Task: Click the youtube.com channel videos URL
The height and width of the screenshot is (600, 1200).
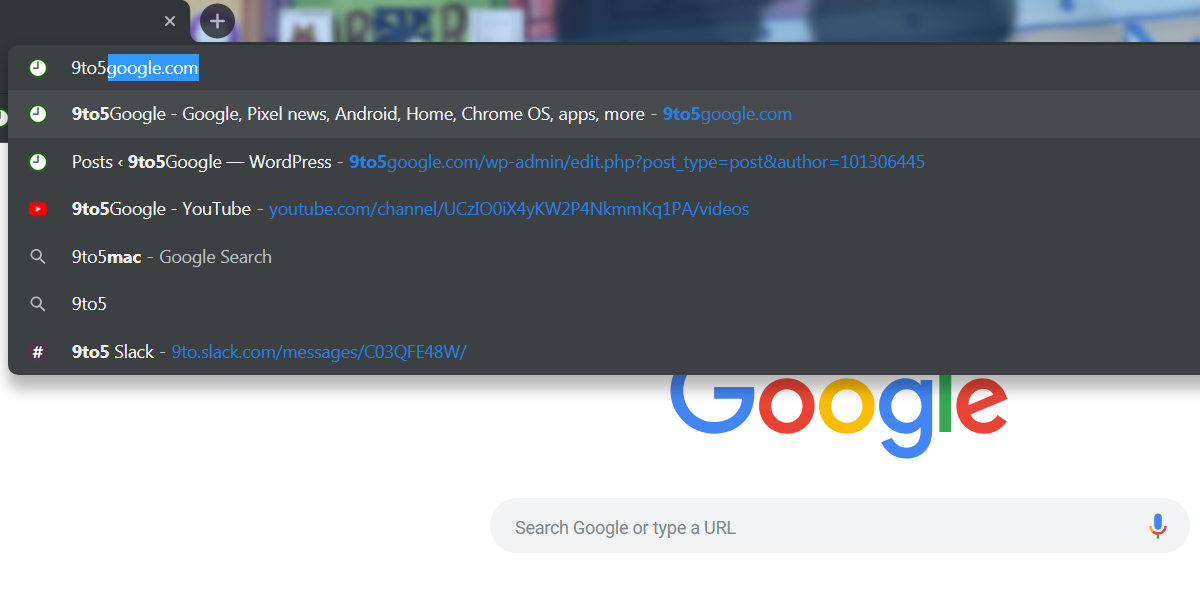Action: pyautogui.click(x=509, y=209)
